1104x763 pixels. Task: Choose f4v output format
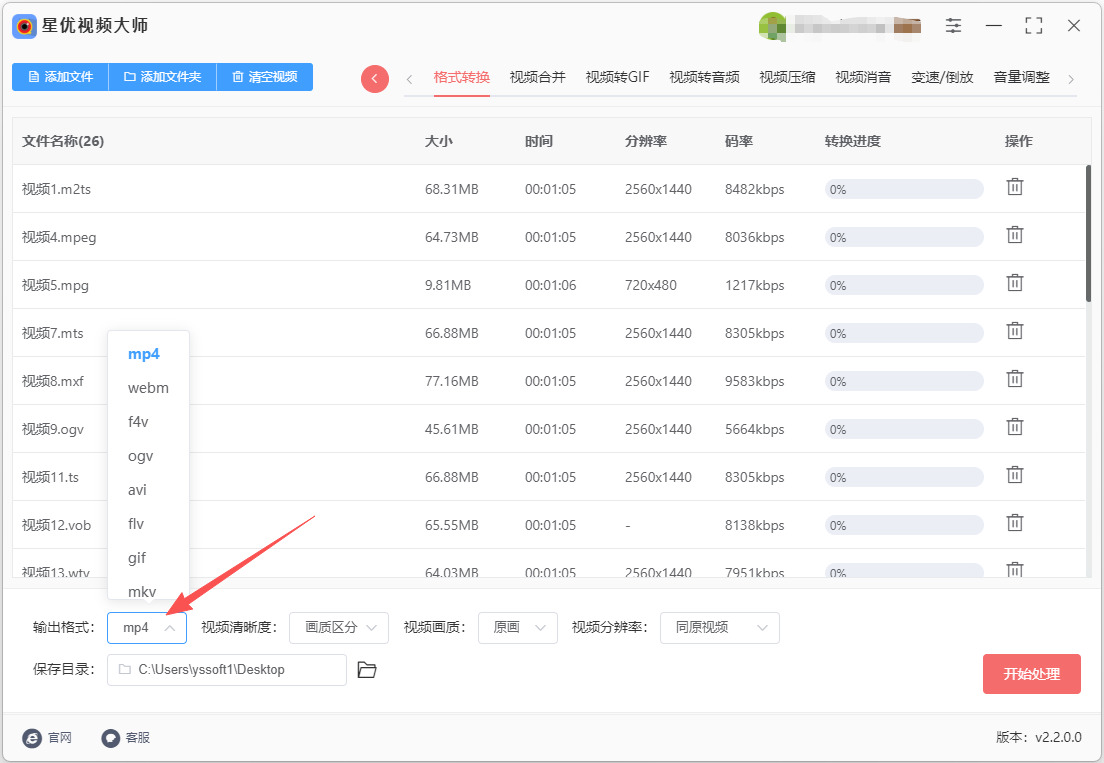(138, 422)
